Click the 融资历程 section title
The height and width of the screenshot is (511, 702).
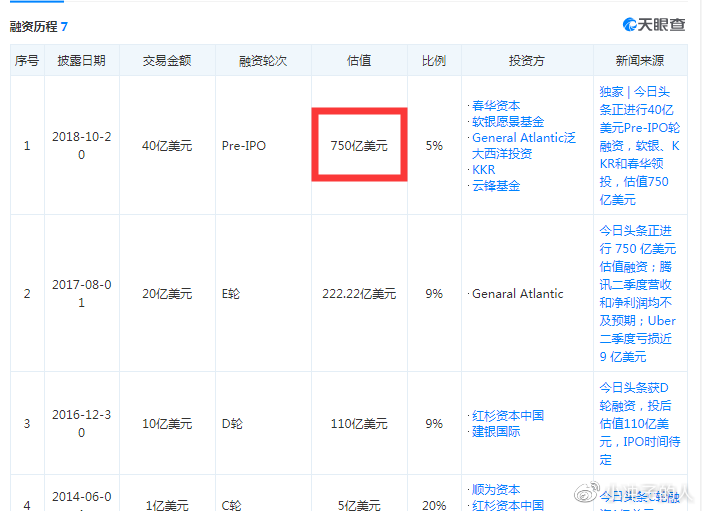click(34, 25)
